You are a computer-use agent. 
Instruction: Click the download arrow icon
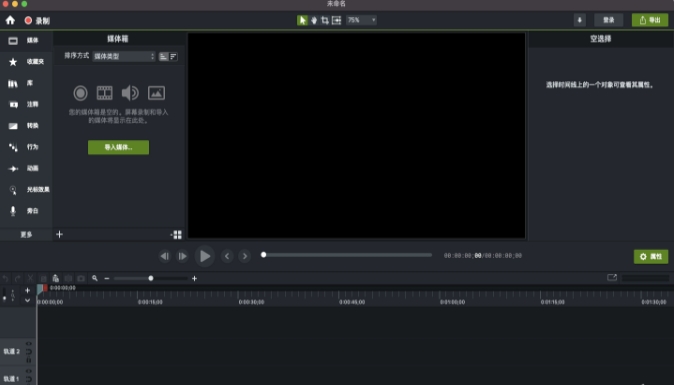click(579, 20)
